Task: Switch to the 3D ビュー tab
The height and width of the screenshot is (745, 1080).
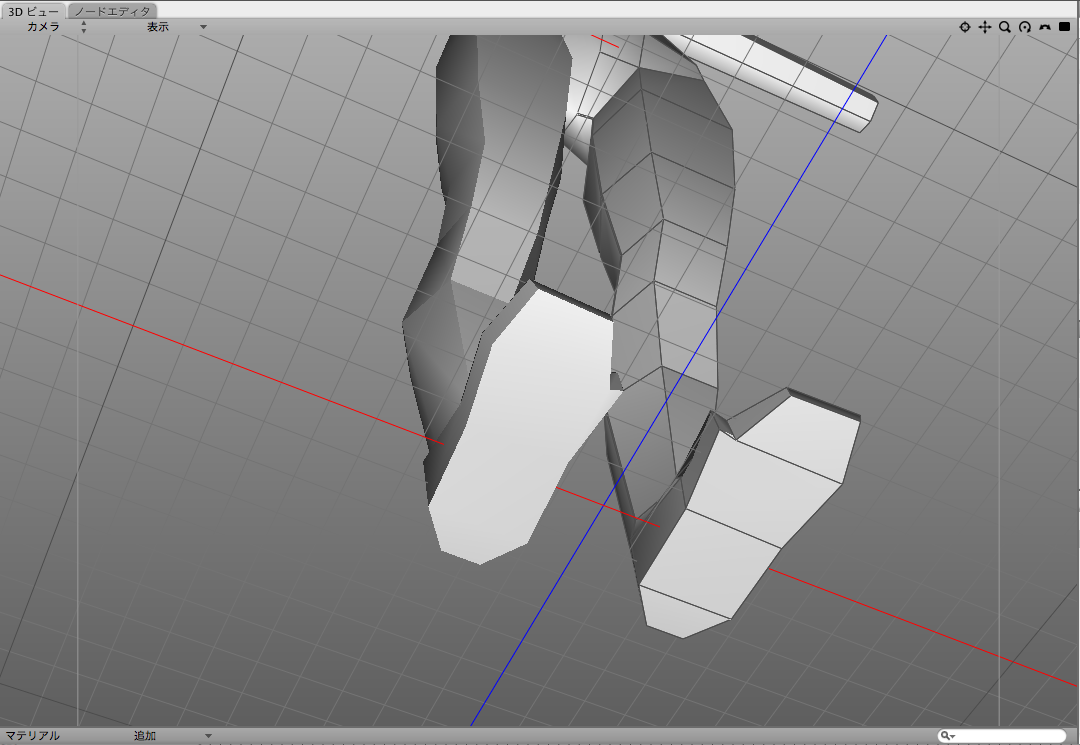Action: [x=33, y=11]
